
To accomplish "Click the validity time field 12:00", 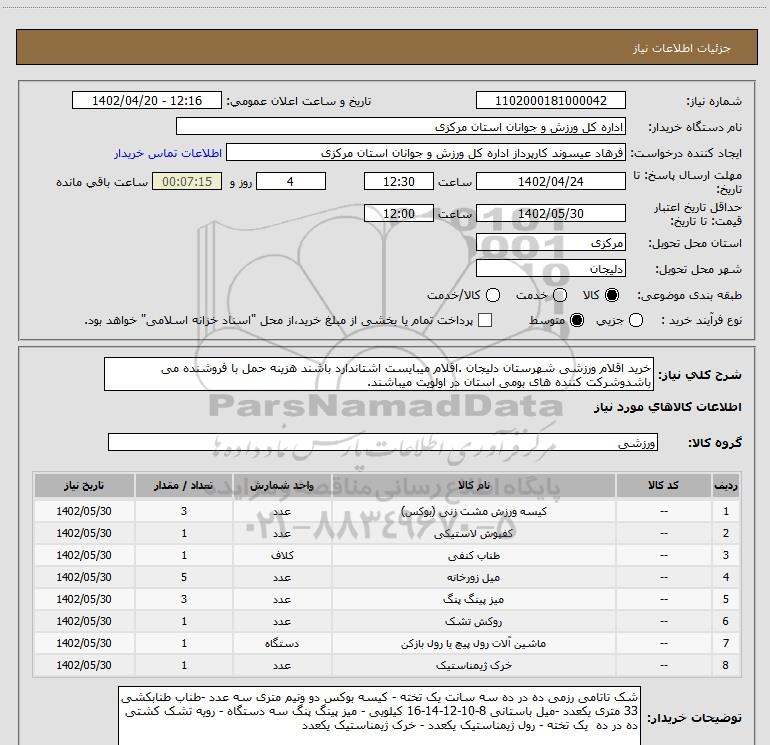I will click(399, 213).
